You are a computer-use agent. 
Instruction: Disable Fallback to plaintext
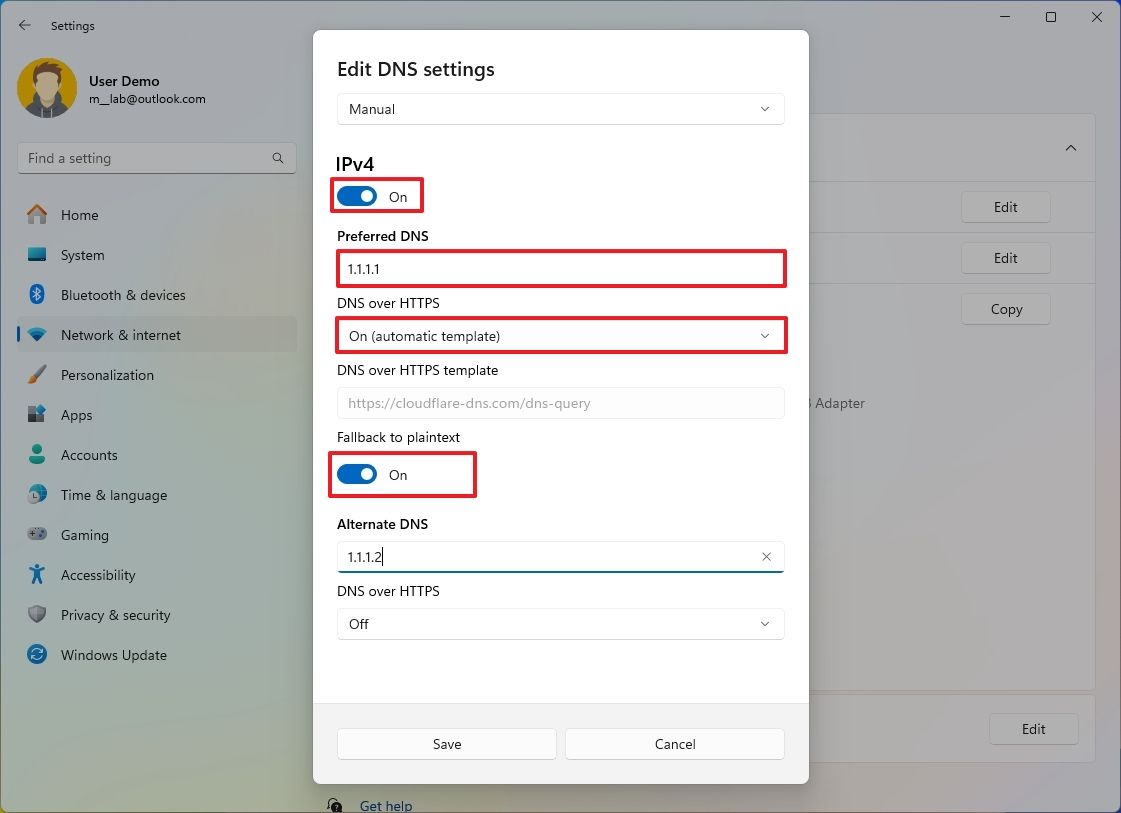[x=357, y=473]
